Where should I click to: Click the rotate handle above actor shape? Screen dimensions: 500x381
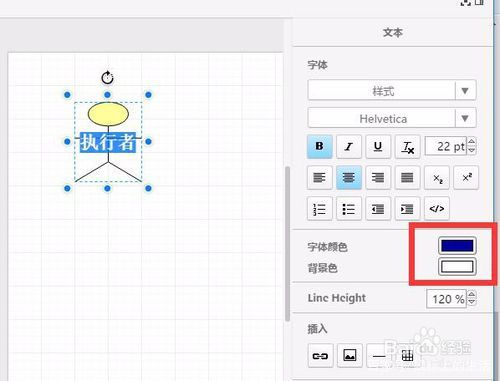107,78
